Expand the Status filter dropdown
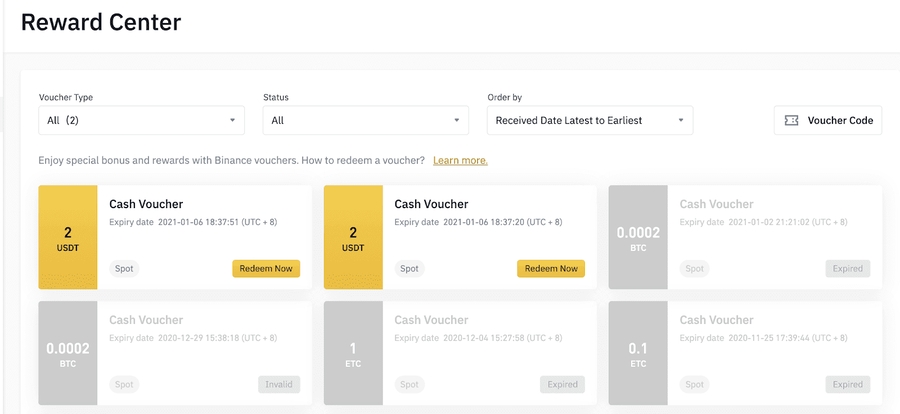 click(365, 120)
